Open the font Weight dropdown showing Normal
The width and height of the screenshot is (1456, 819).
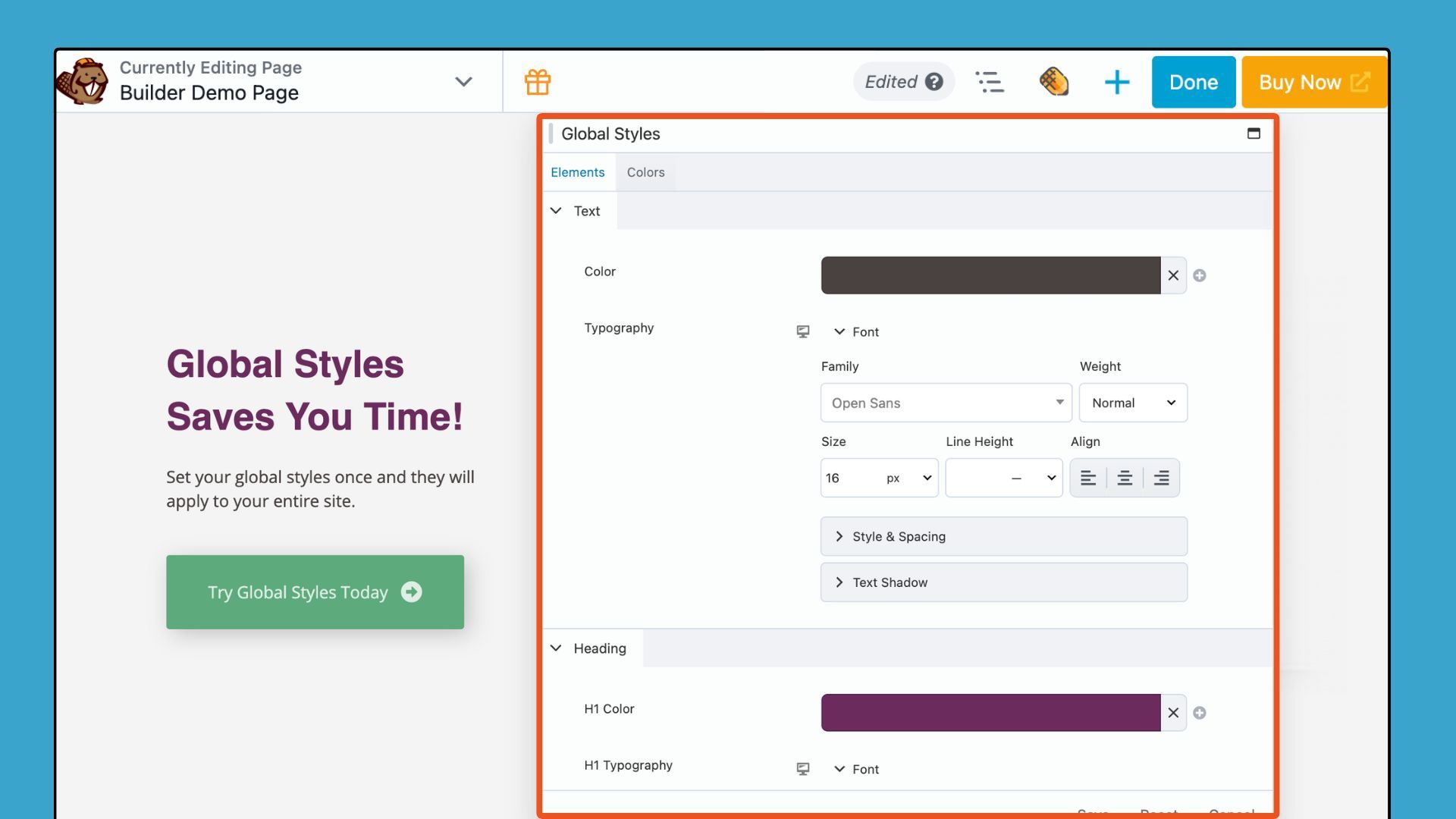[x=1132, y=403]
